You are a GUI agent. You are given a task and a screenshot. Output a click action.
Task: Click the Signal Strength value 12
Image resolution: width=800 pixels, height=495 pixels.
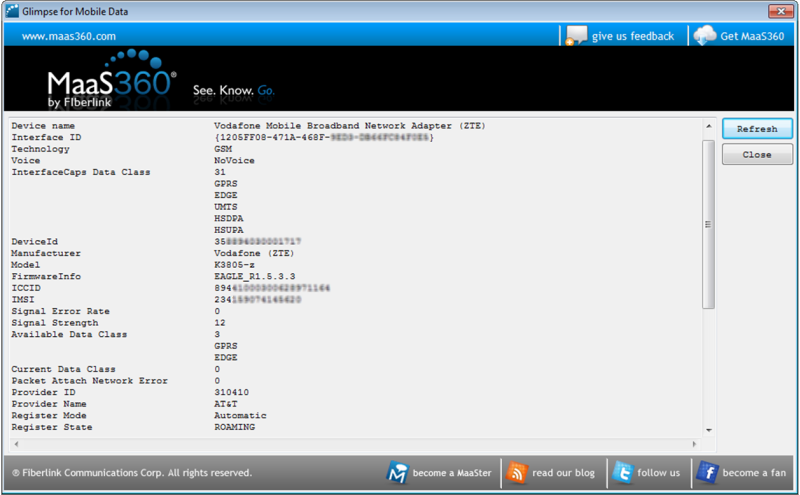point(220,323)
